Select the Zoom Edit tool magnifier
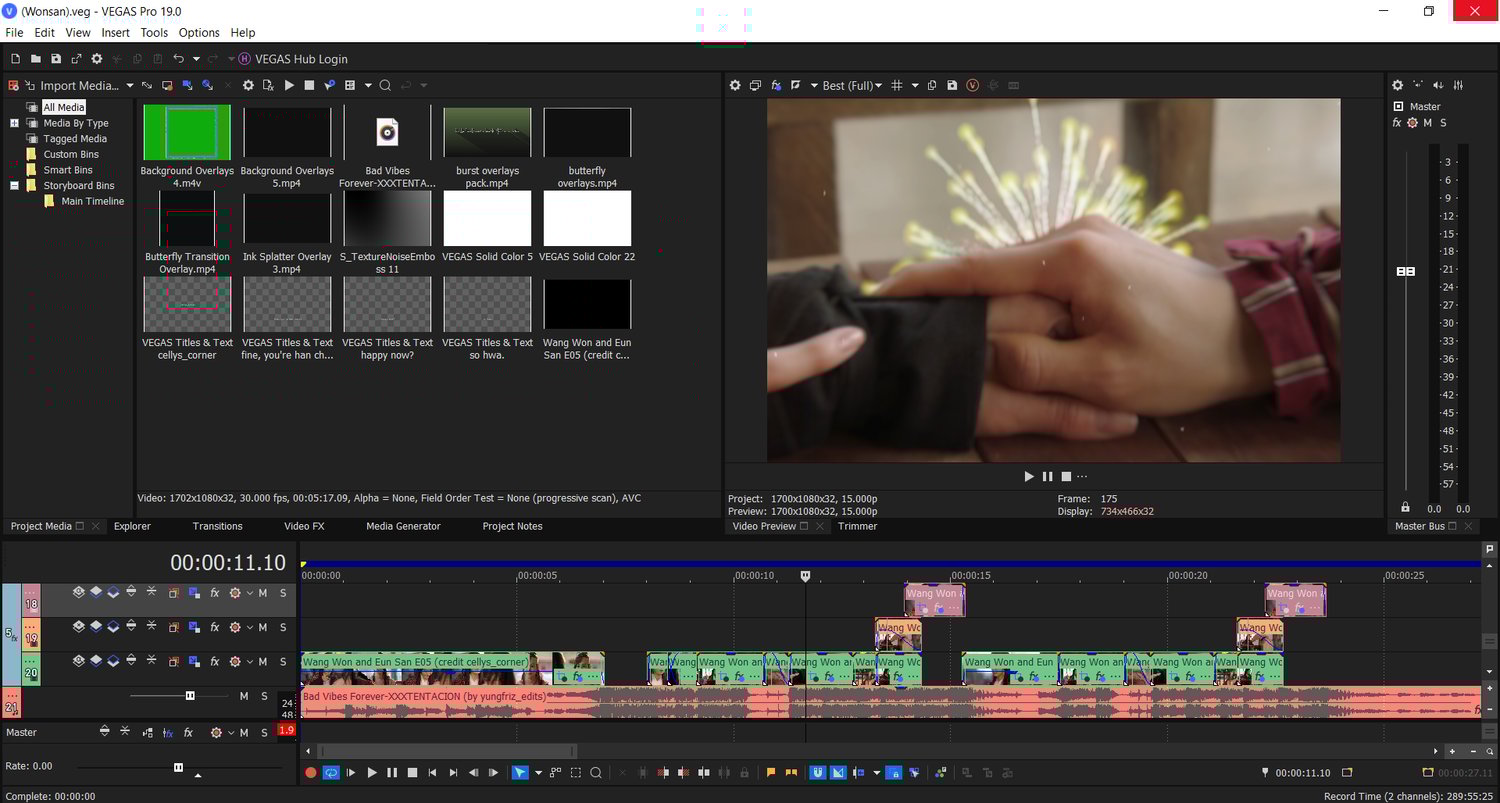The height and width of the screenshot is (803, 1500). tap(596, 773)
